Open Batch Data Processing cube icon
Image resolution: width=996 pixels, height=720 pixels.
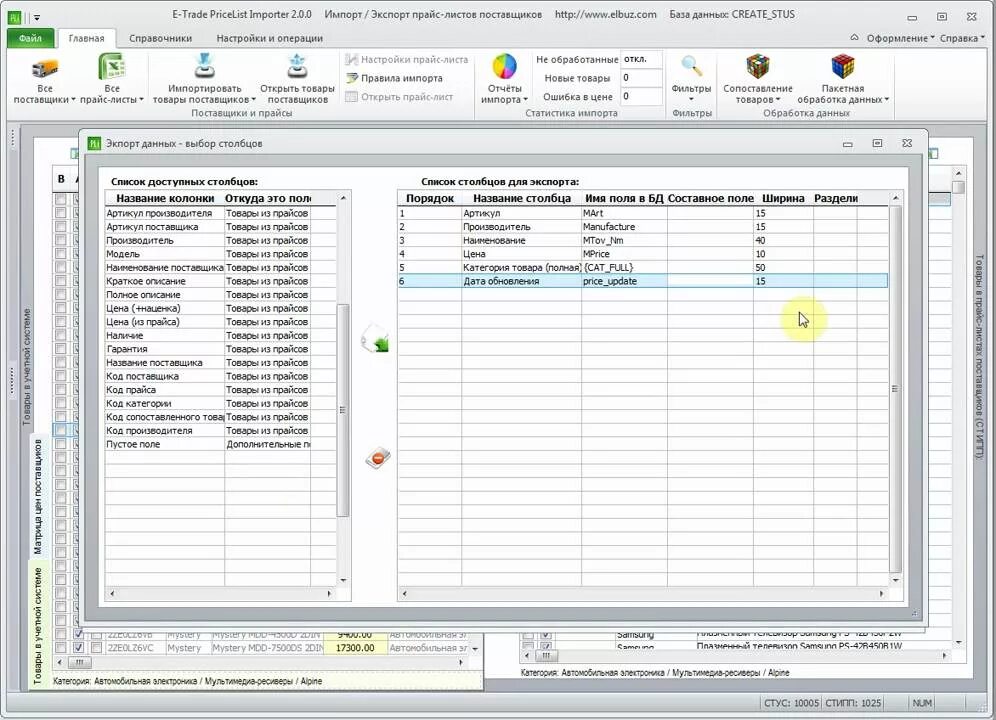842,66
